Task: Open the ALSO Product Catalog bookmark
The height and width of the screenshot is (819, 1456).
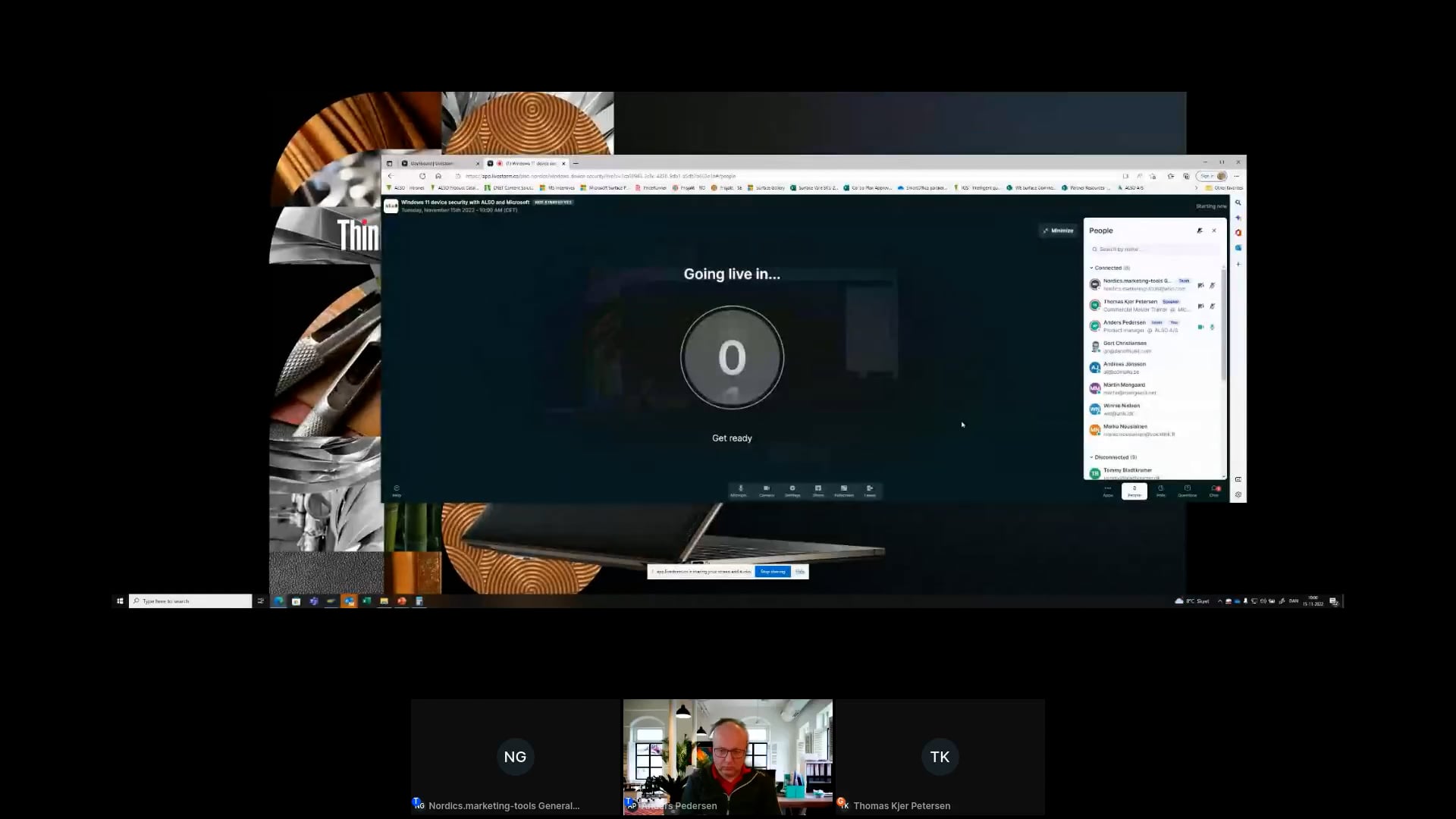Action: point(455,187)
